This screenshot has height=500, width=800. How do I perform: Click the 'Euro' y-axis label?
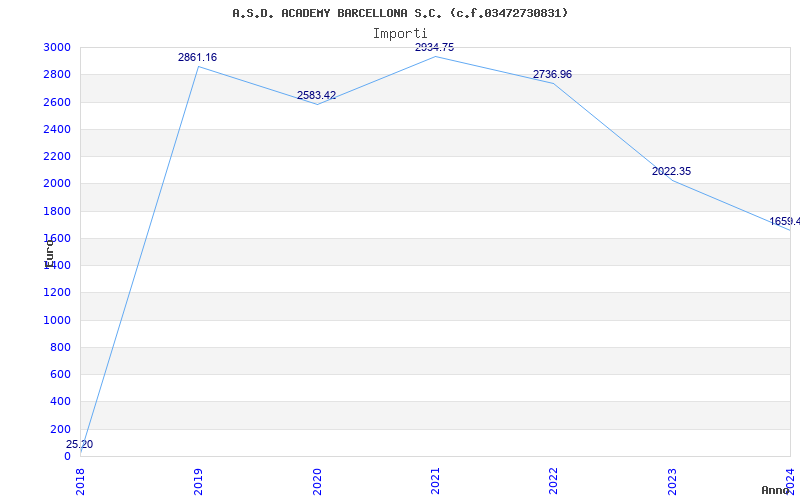coord(49,253)
